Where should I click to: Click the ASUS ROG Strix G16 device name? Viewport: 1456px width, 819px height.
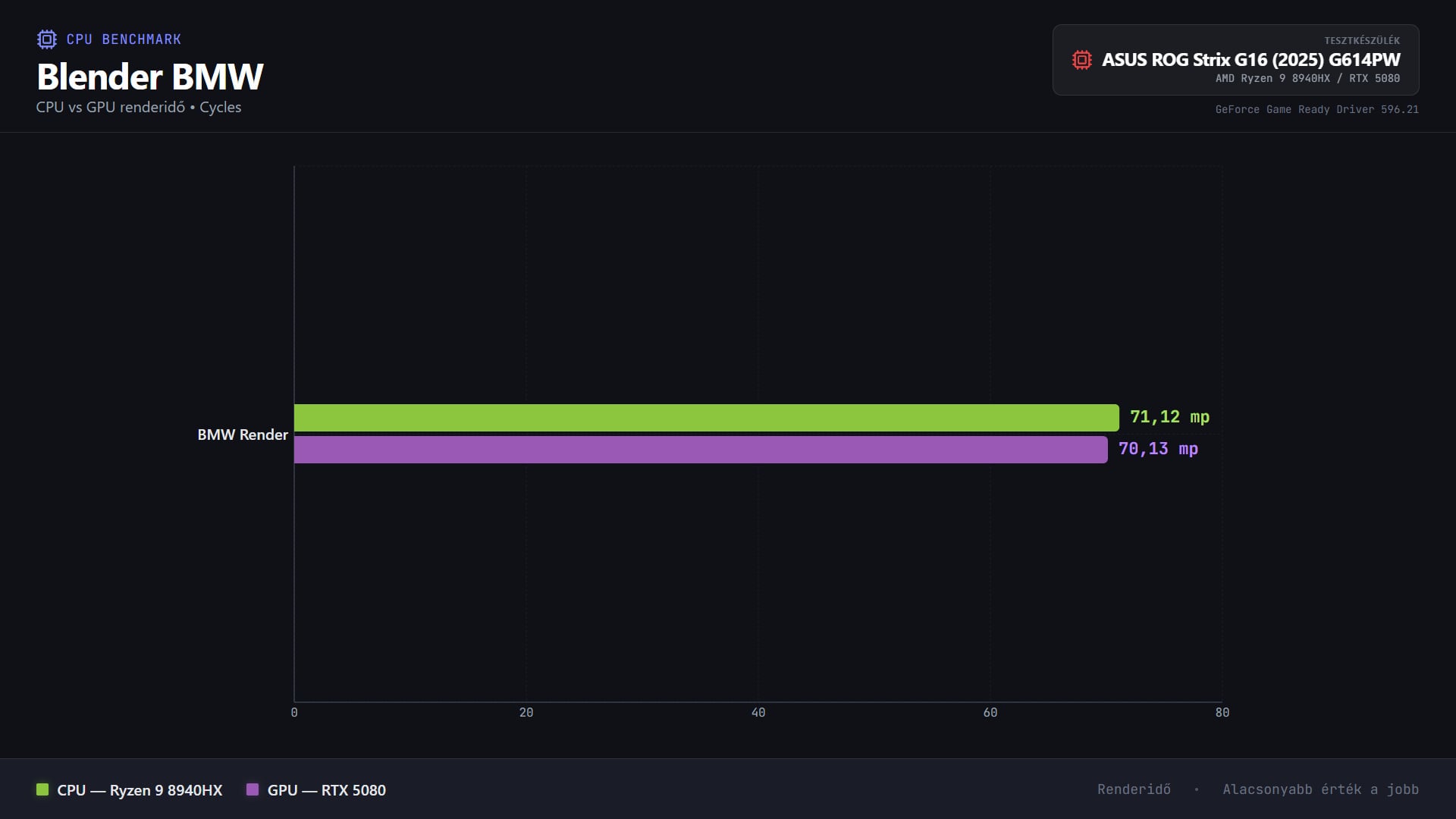coord(1250,60)
